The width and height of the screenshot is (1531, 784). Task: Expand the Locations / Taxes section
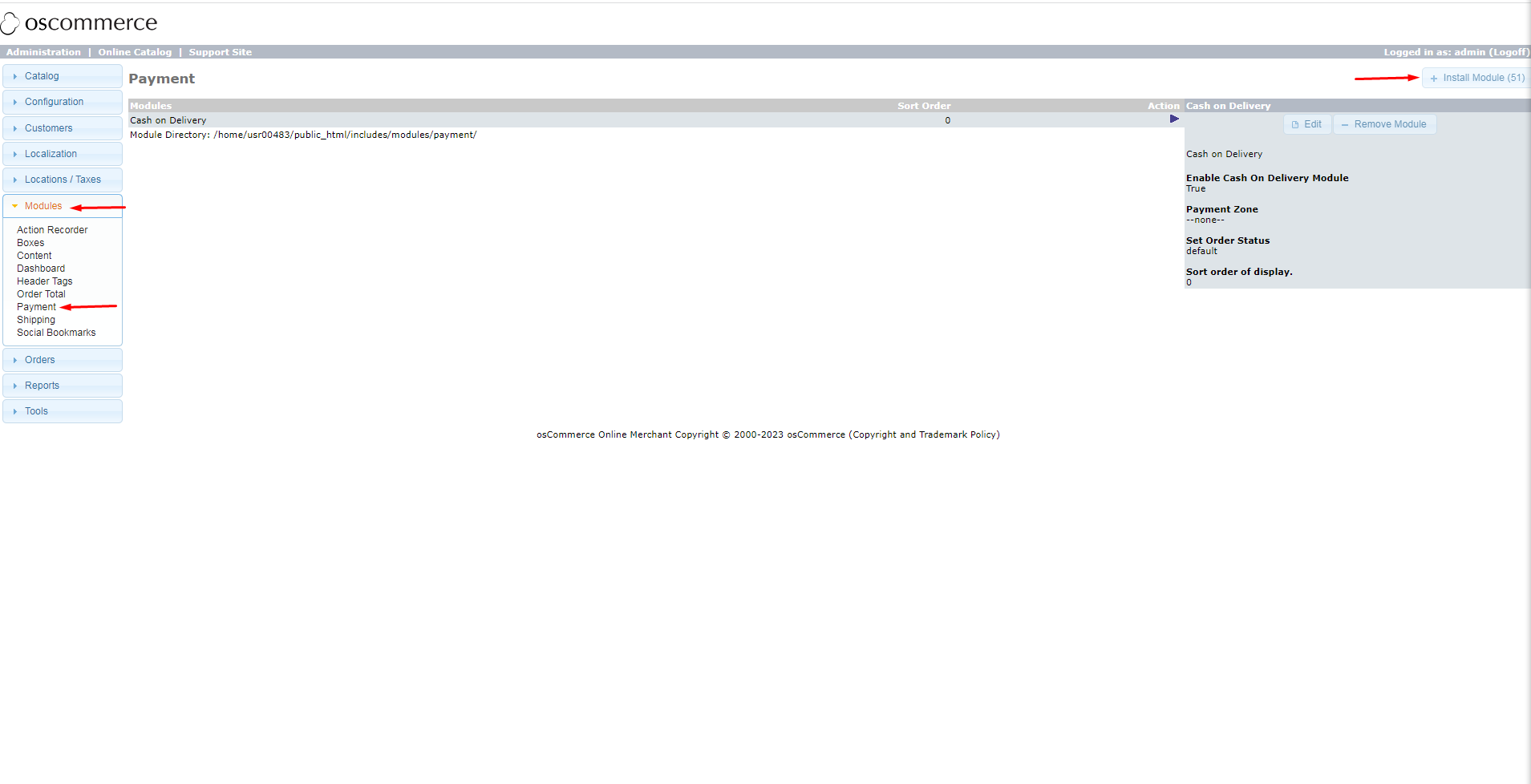(63, 180)
